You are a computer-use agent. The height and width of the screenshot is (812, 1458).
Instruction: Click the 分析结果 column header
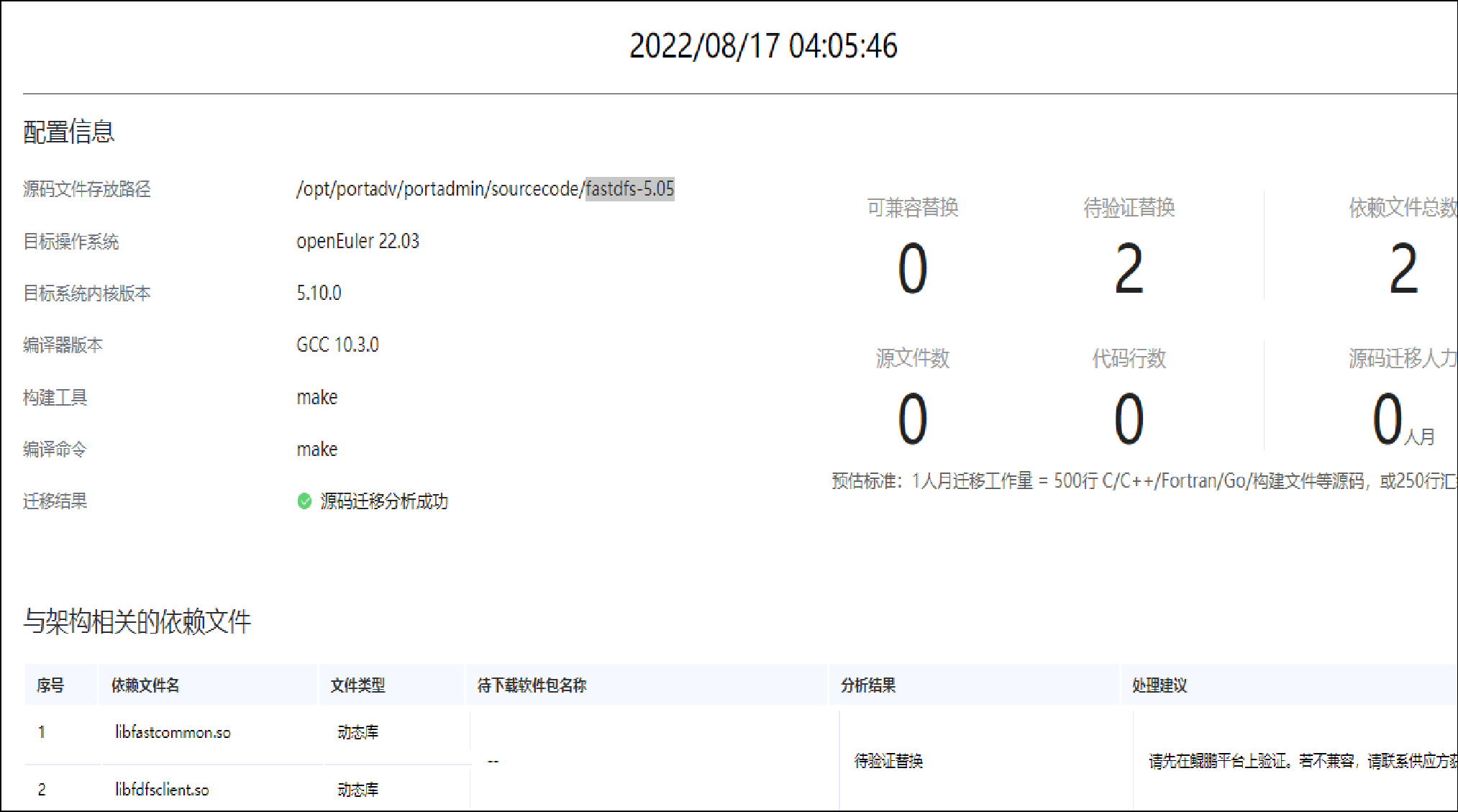point(868,685)
